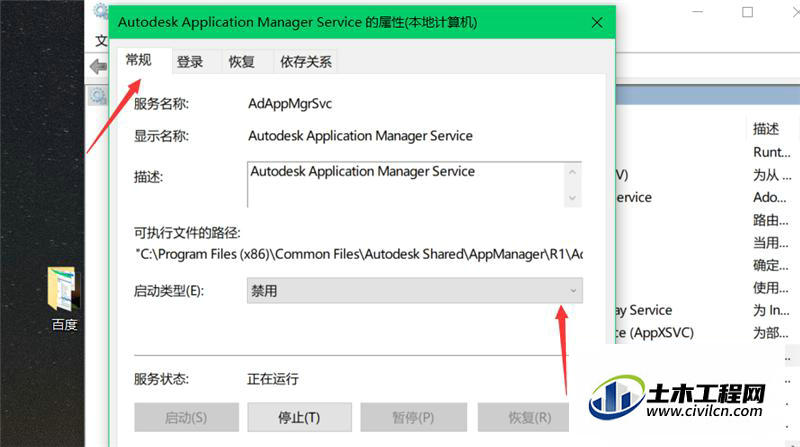Select the executable path text
Image resolution: width=800 pixels, height=447 pixels.
click(x=359, y=254)
